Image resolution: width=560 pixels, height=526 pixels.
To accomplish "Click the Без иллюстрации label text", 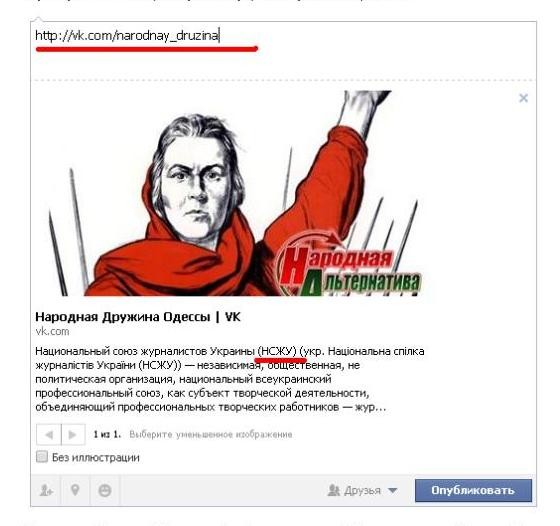I will pyautogui.click(x=96, y=457).
